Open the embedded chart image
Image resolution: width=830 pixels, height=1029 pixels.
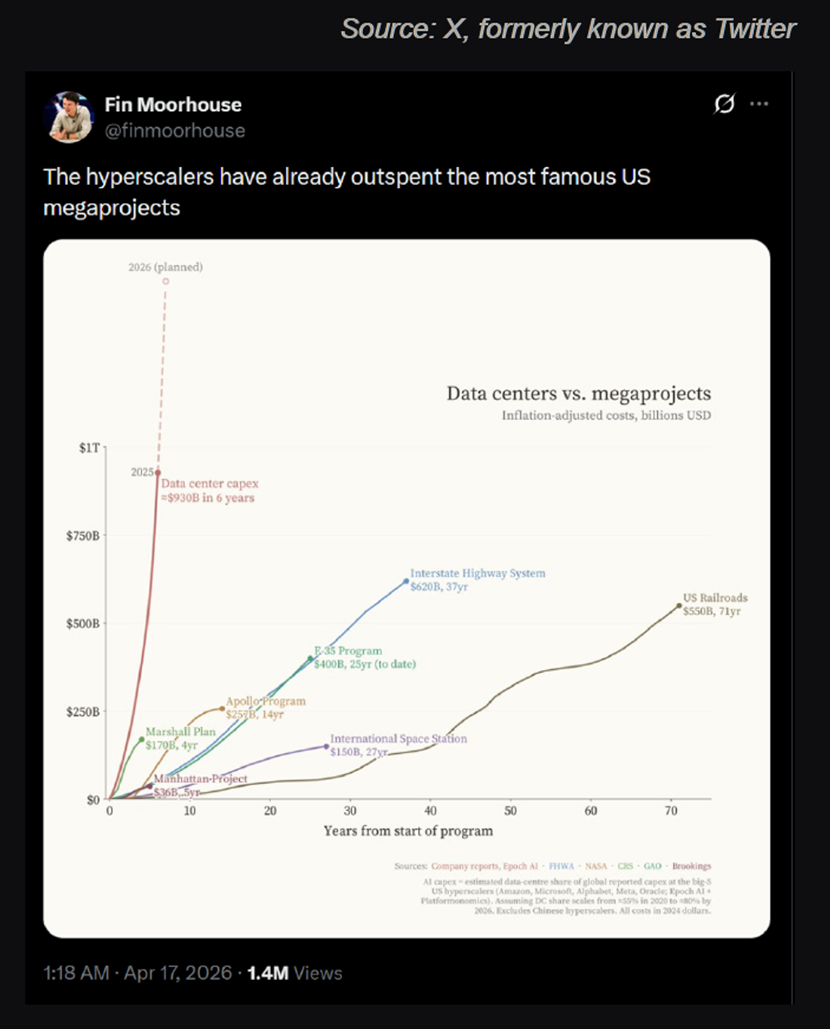point(407,589)
